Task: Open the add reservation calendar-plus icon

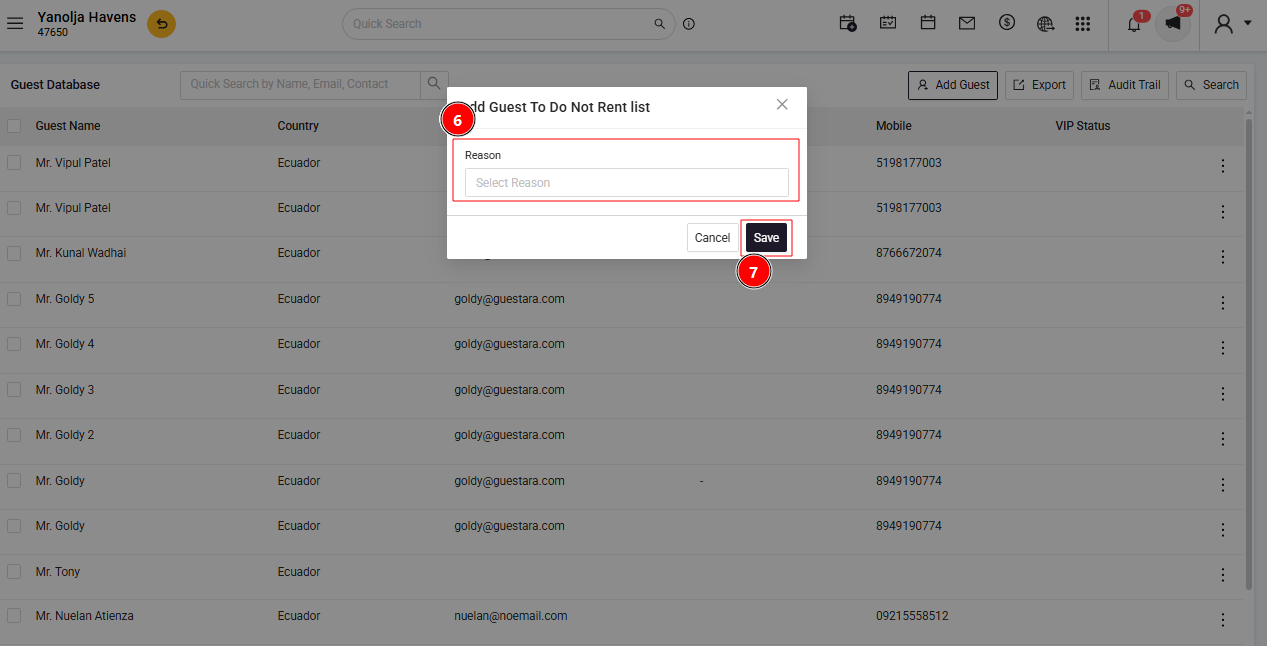Action: click(848, 23)
